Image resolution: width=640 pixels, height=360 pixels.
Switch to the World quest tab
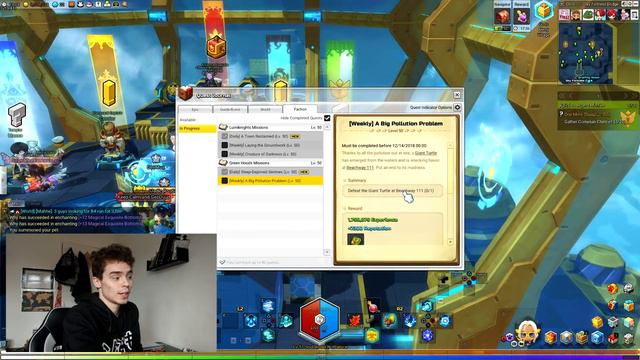coord(265,109)
